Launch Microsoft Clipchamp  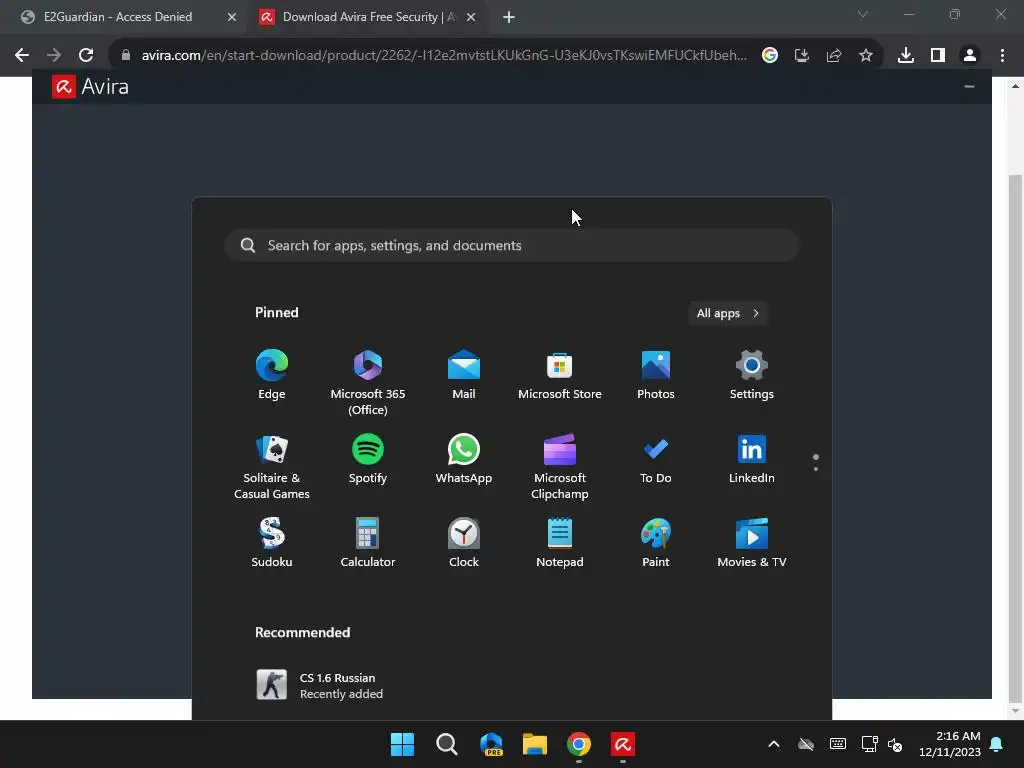coord(560,467)
